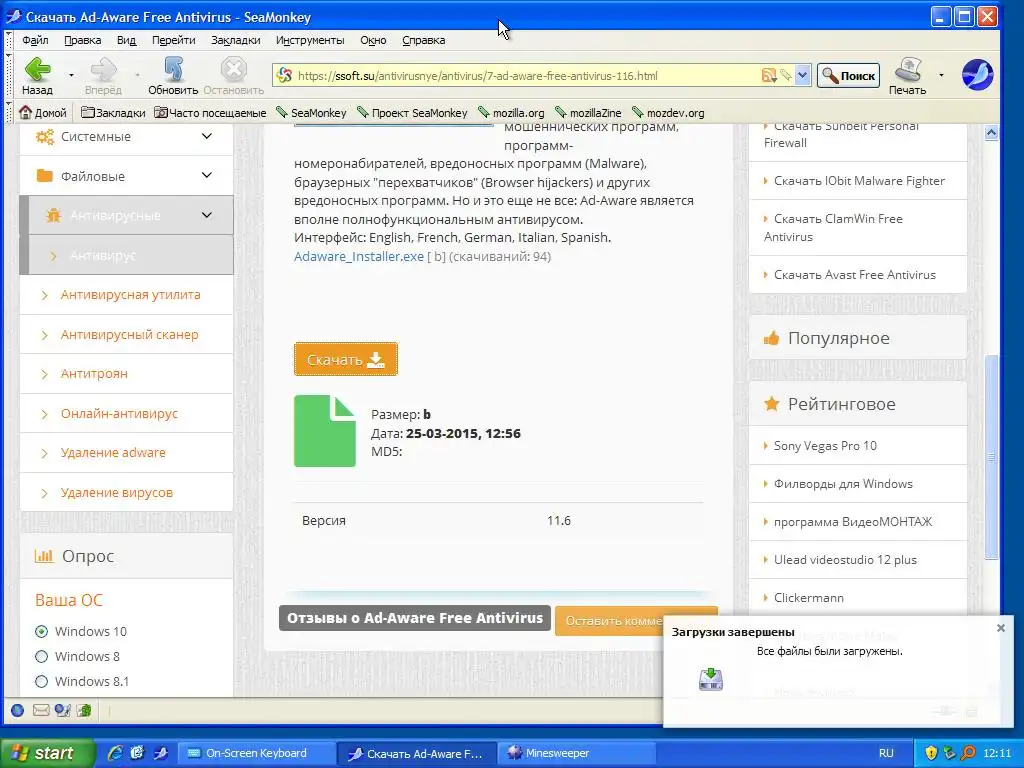Click the Файловые category folder icon
Viewport: 1024px width, 768px height.
pos(44,176)
